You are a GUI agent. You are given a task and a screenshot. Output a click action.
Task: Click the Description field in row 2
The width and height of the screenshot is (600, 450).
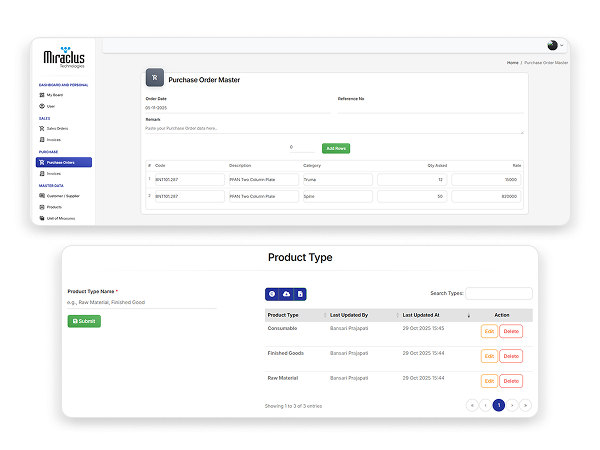(x=264, y=196)
